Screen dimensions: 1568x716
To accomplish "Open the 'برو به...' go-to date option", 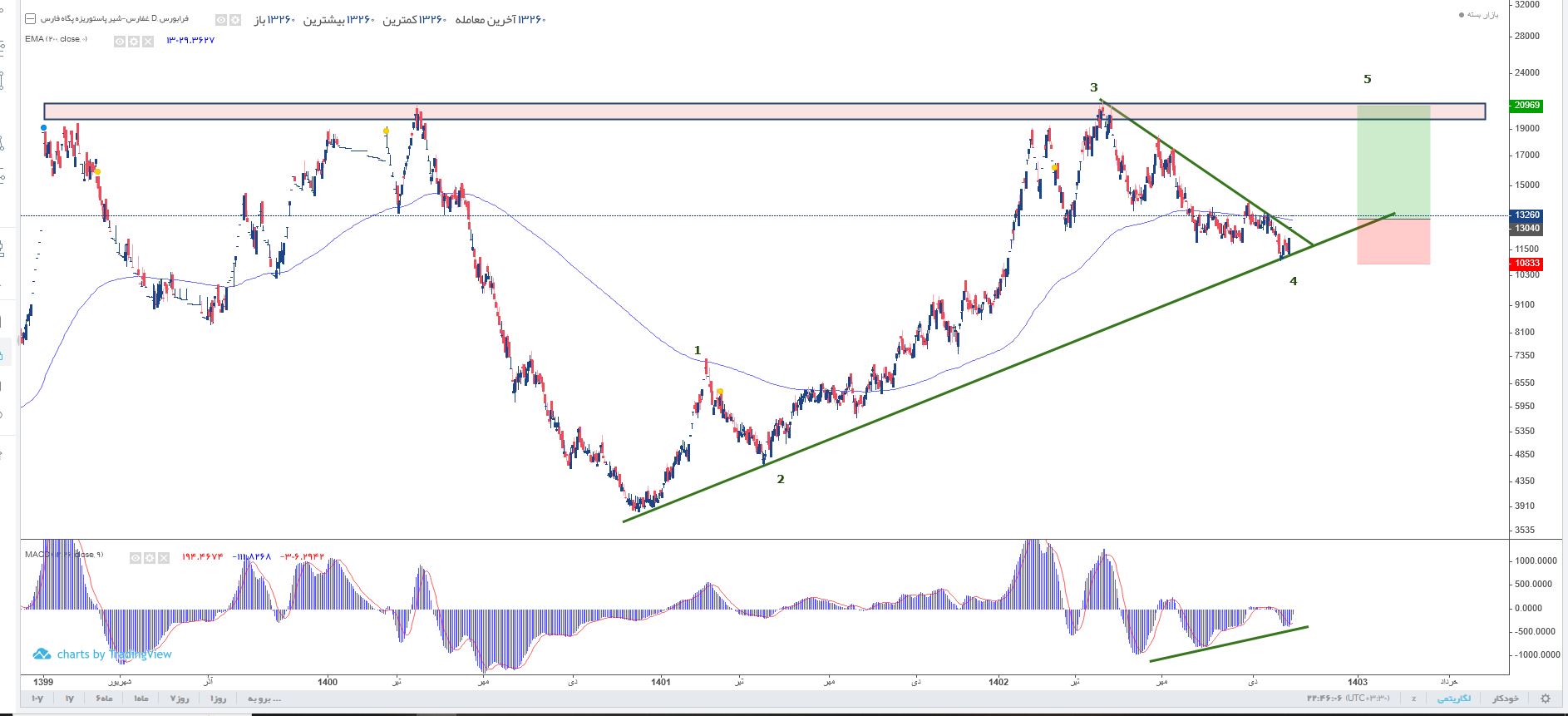I will click(264, 699).
